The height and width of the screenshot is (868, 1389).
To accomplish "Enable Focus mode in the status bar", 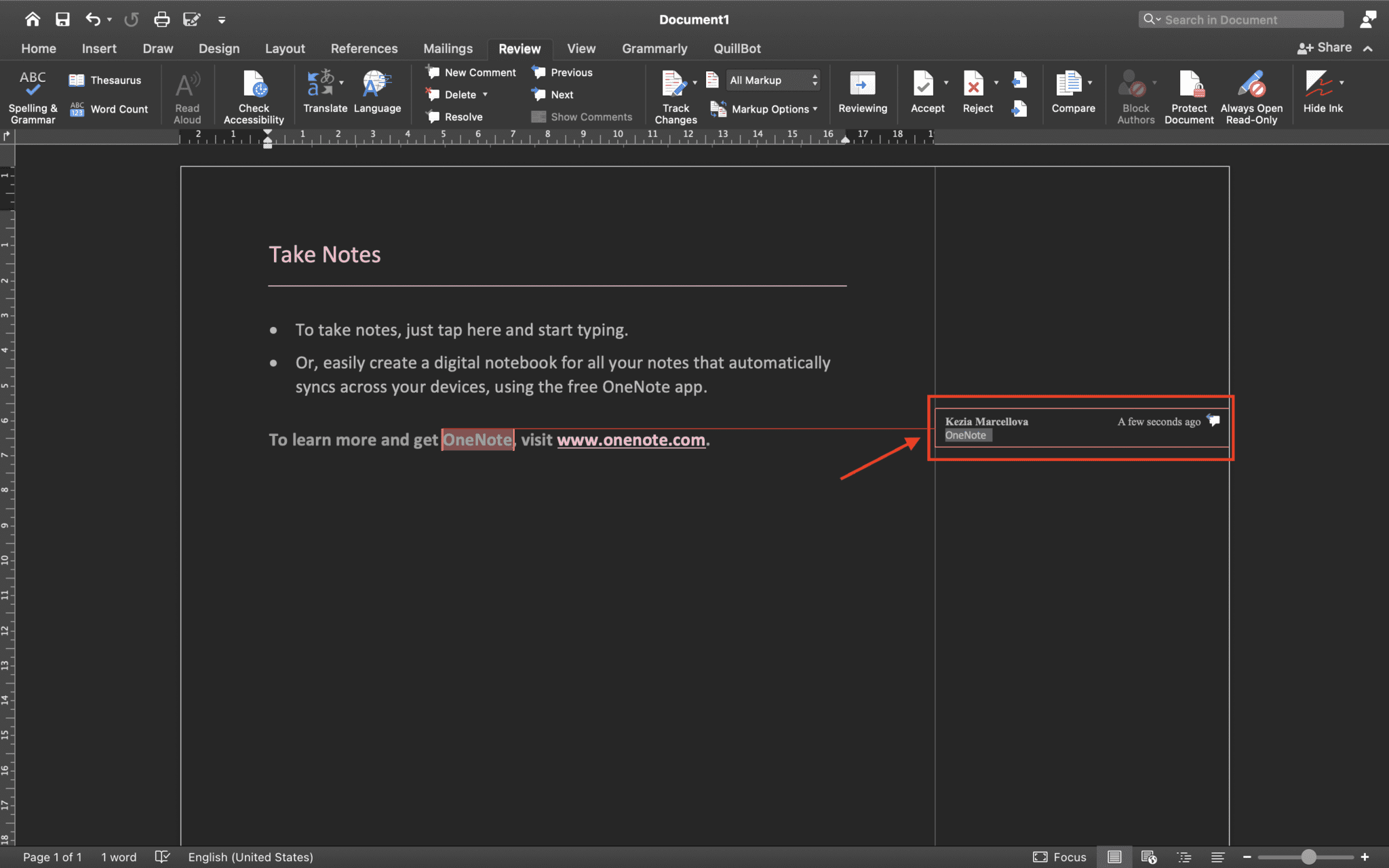I will coord(1059,856).
